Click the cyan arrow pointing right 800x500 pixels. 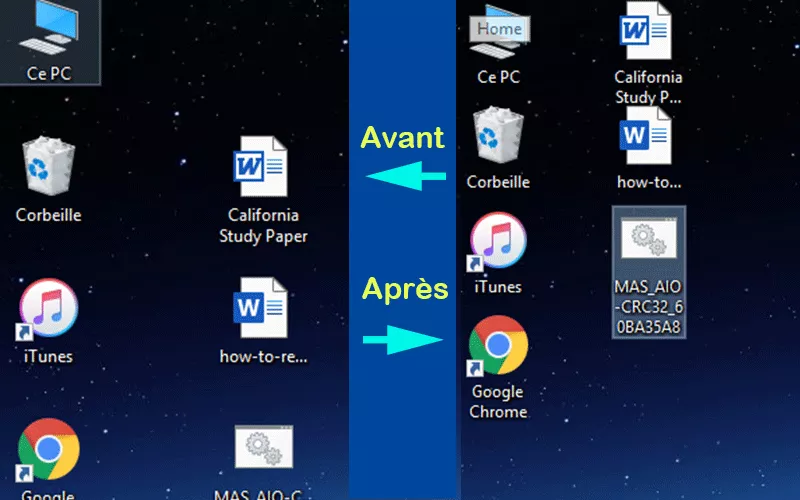403,342
